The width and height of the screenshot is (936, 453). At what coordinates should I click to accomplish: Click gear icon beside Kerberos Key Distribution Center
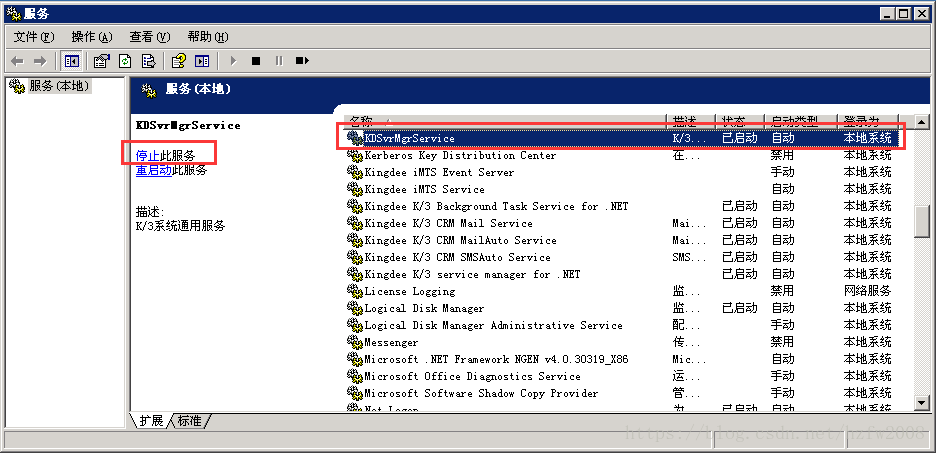point(355,156)
